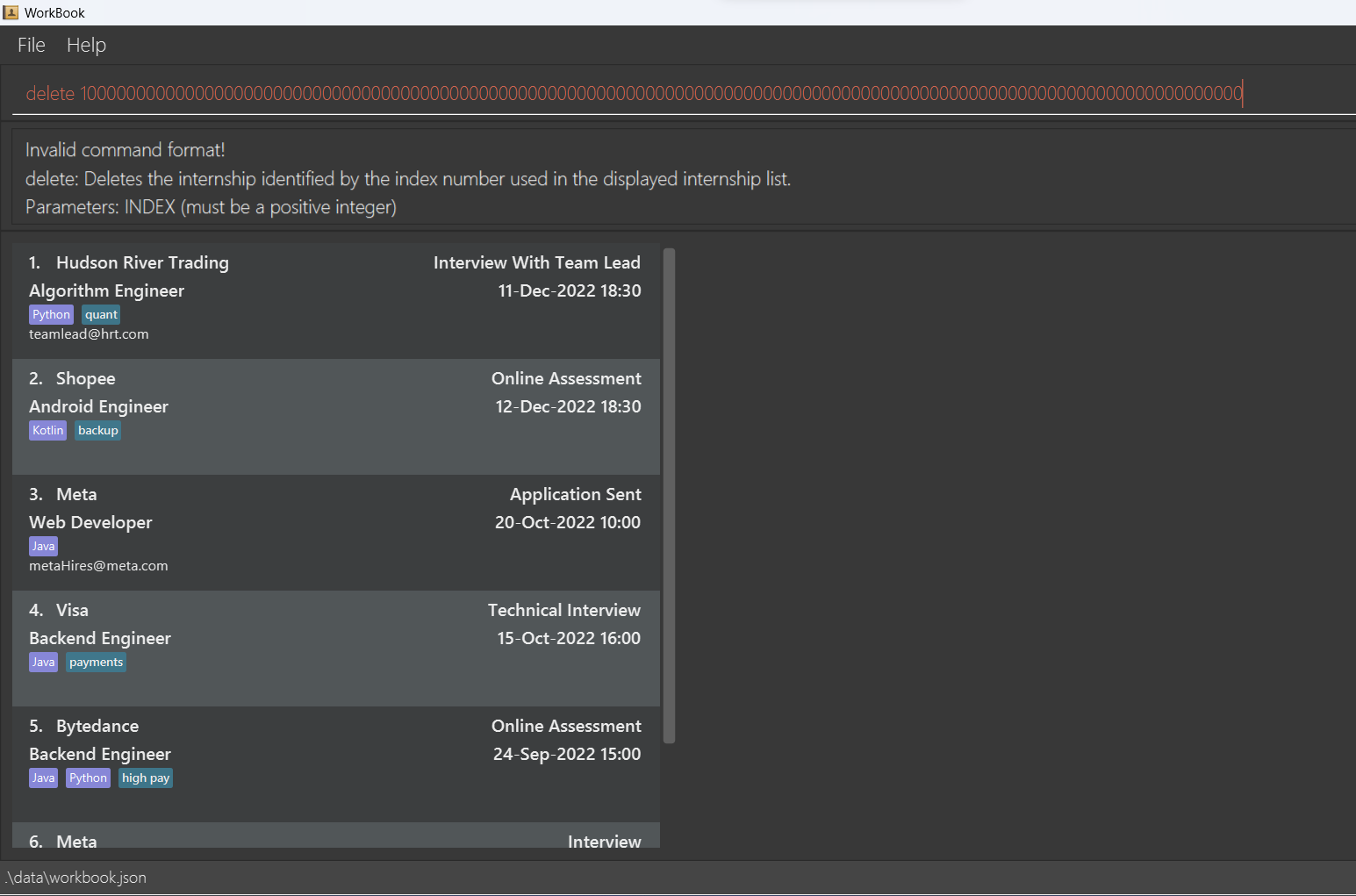
Task: Click the data\workbook.json status bar path
Action: click(x=76, y=878)
